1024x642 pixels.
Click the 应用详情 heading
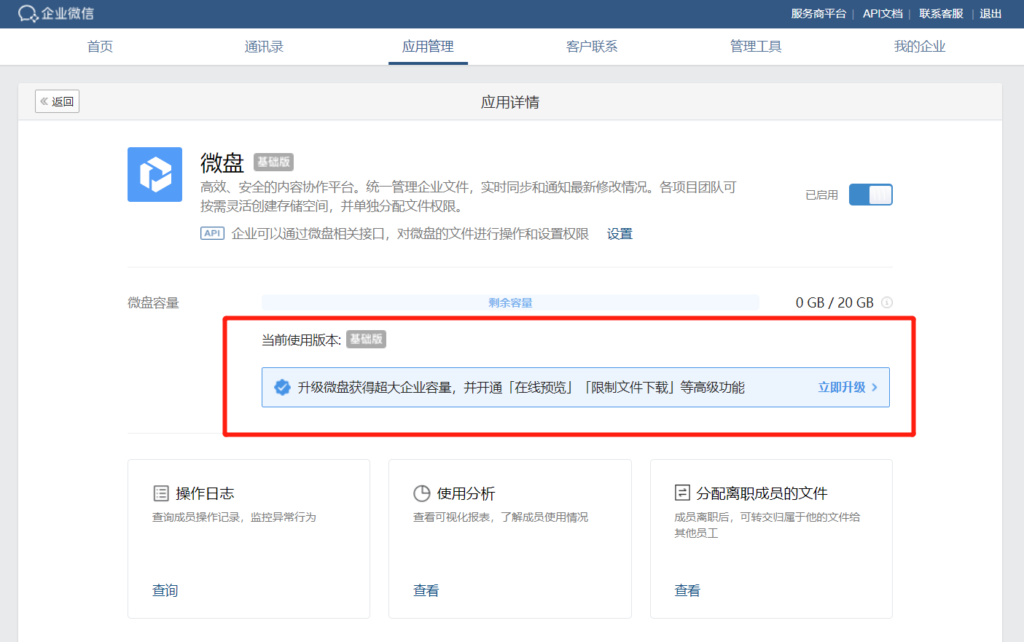coord(510,102)
